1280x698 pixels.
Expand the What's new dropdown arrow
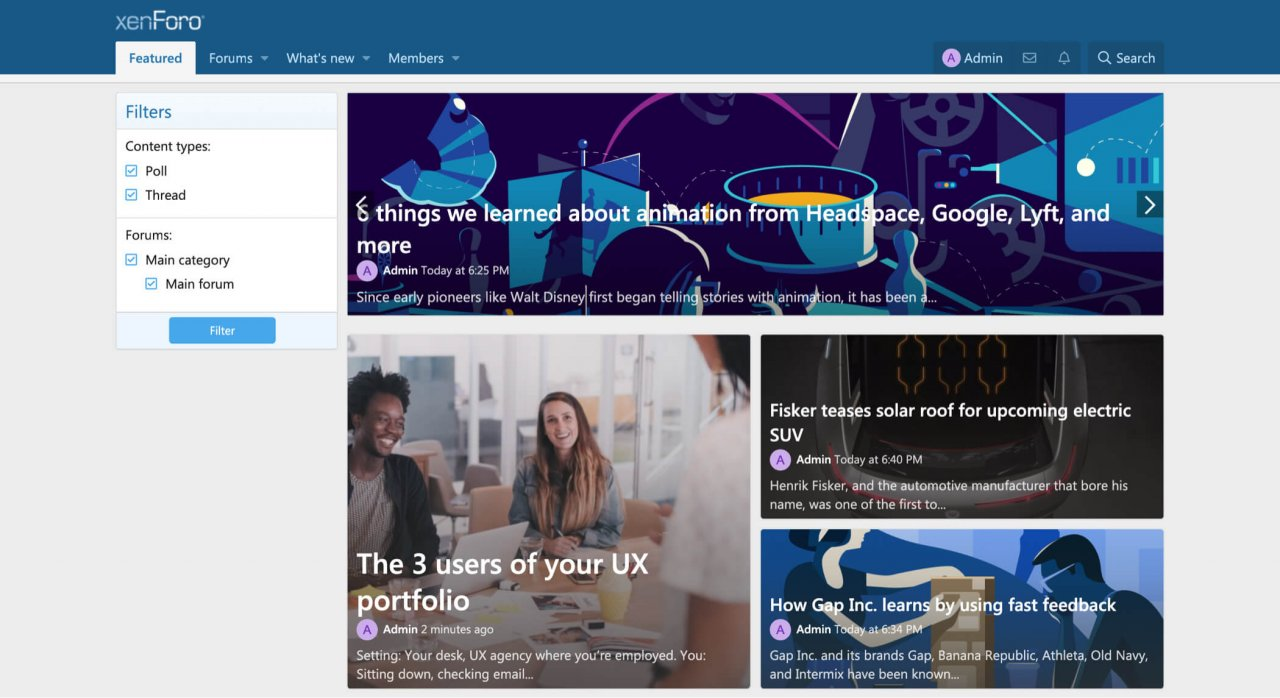pos(366,59)
